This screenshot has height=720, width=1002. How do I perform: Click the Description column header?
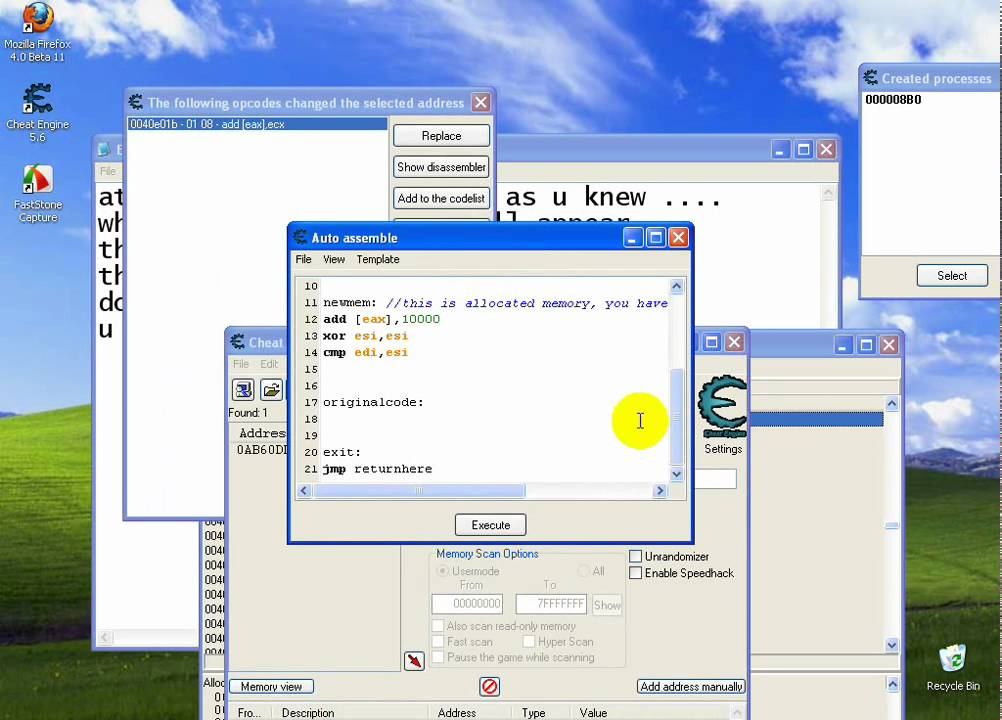tap(307, 713)
